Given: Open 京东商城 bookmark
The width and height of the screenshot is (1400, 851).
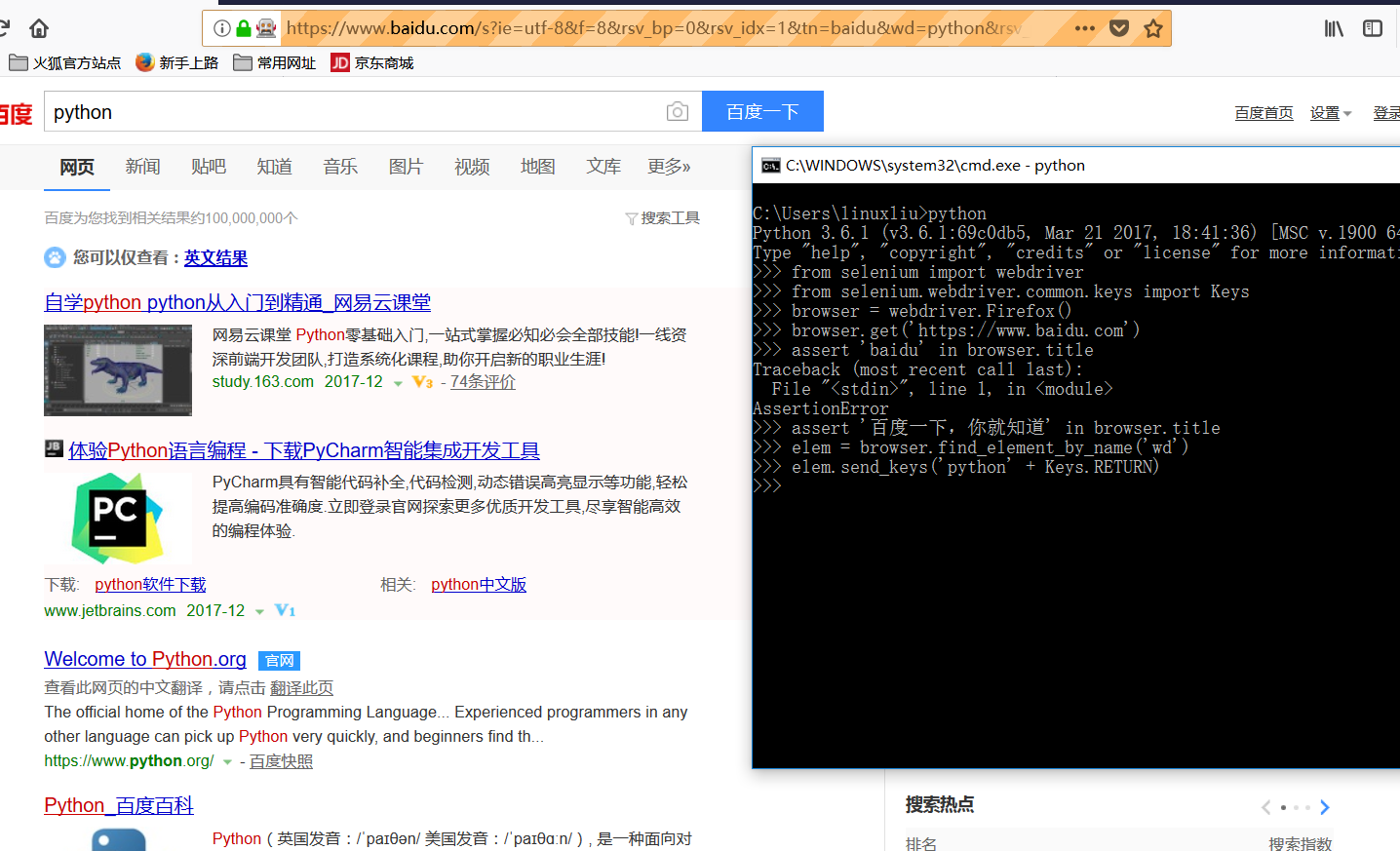Looking at the screenshot, I should point(372,62).
